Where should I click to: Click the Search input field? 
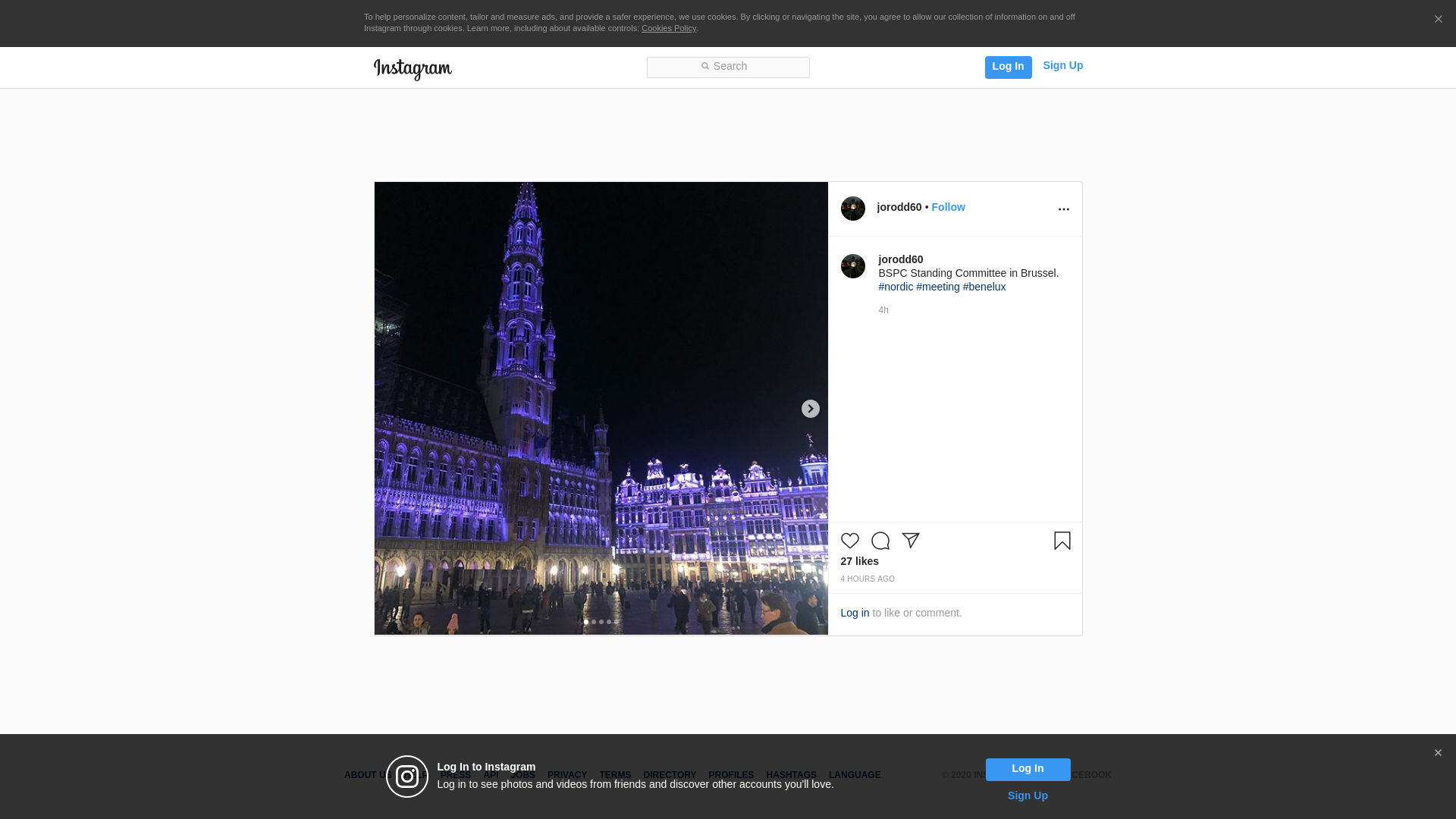tap(728, 67)
